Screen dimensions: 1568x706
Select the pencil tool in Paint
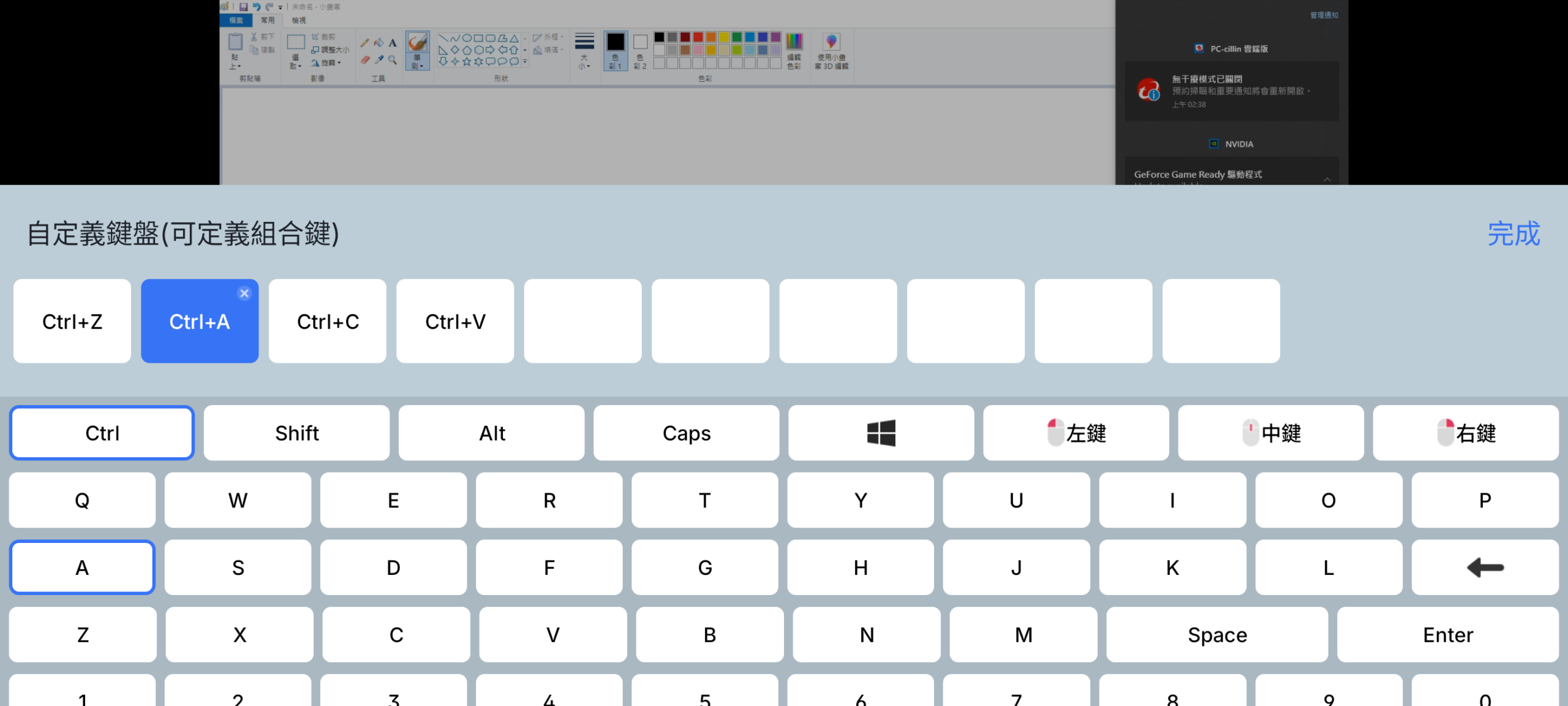(x=365, y=43)
